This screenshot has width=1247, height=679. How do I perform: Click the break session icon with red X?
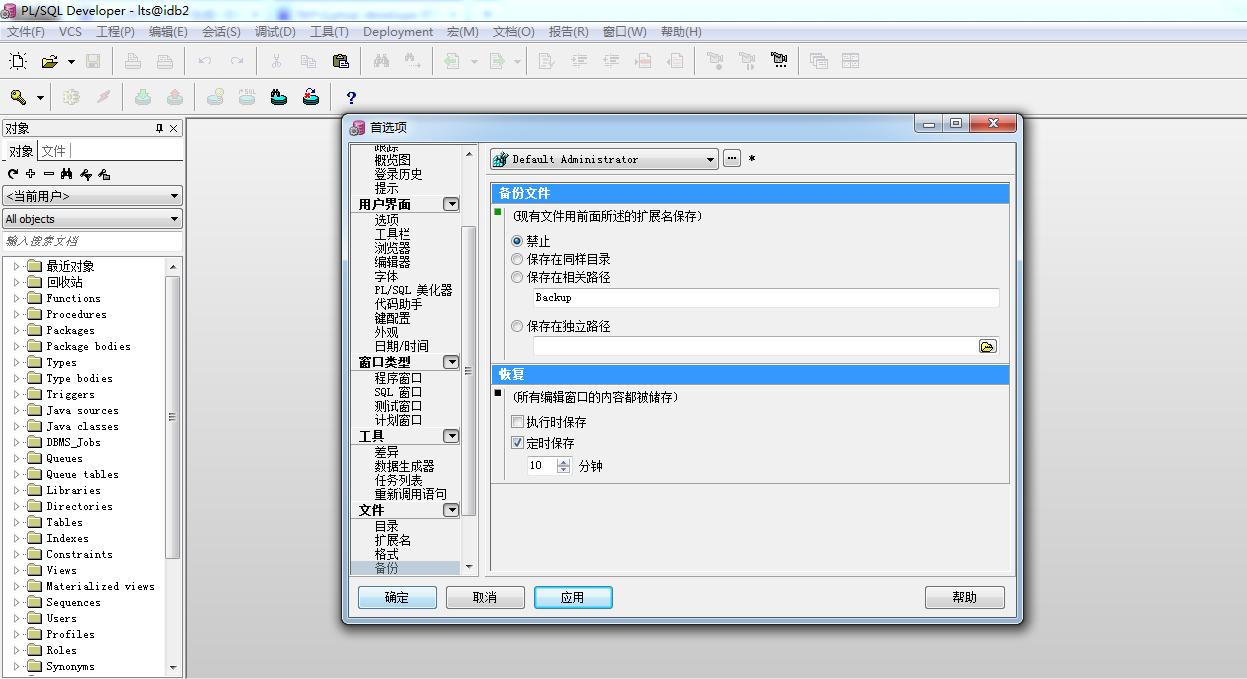point(311,97)
